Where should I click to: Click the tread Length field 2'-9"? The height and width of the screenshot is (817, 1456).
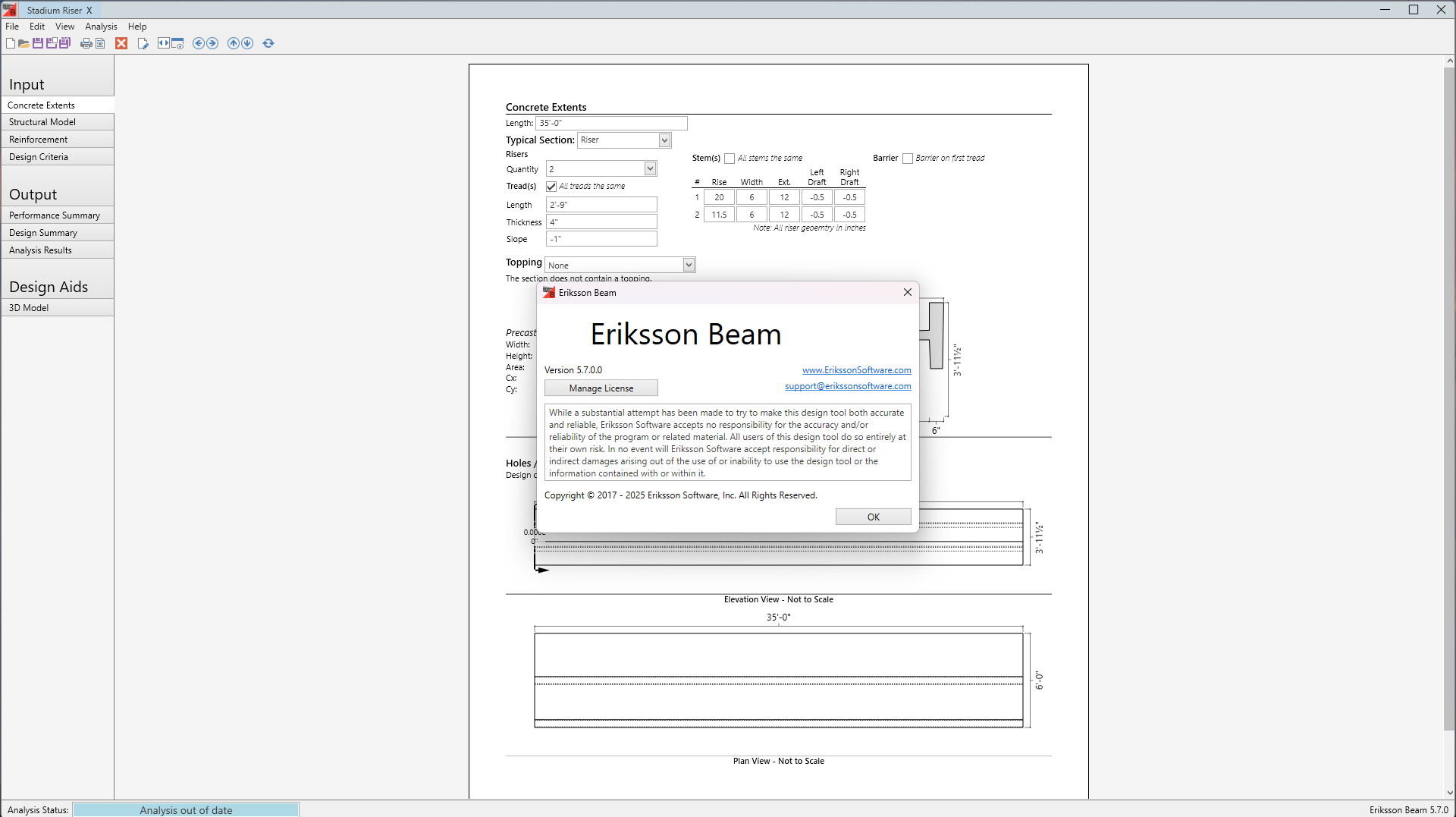[601, 205]
